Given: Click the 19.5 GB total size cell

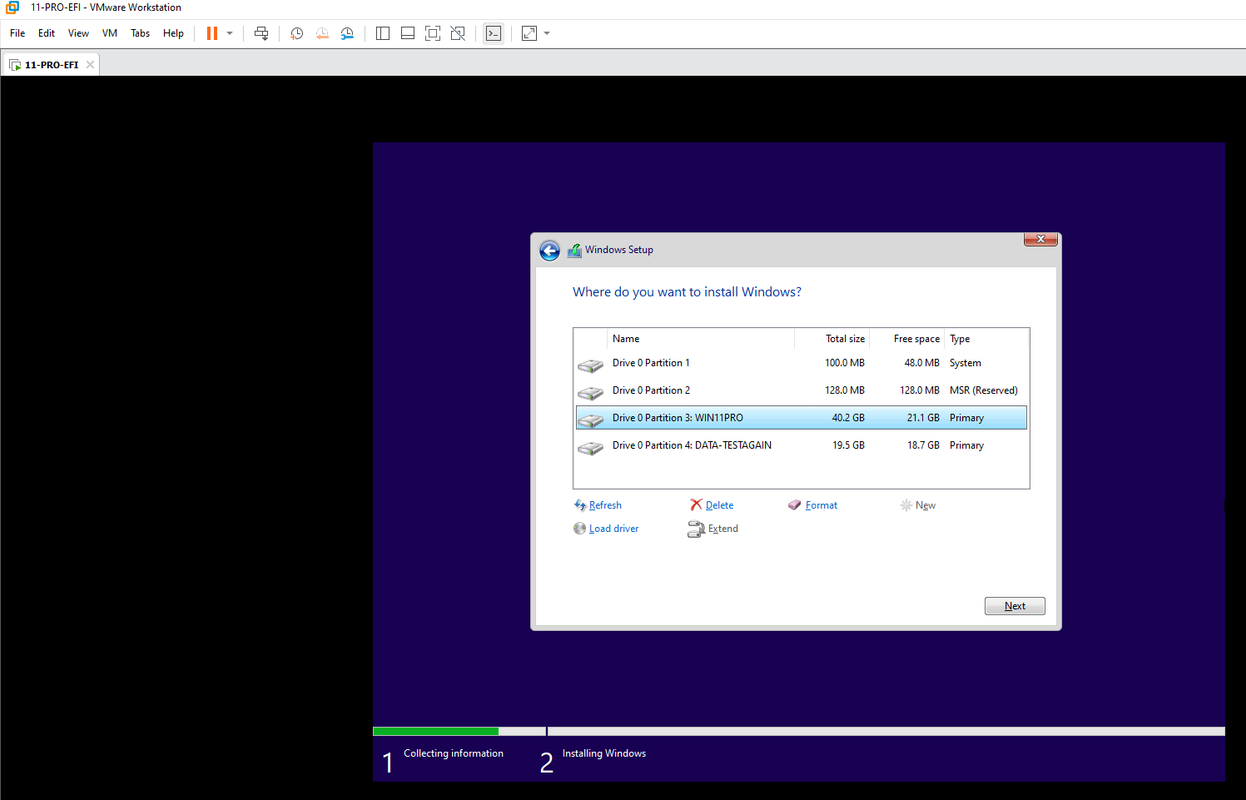Looking at the screenshot, I should coord(848,445).
